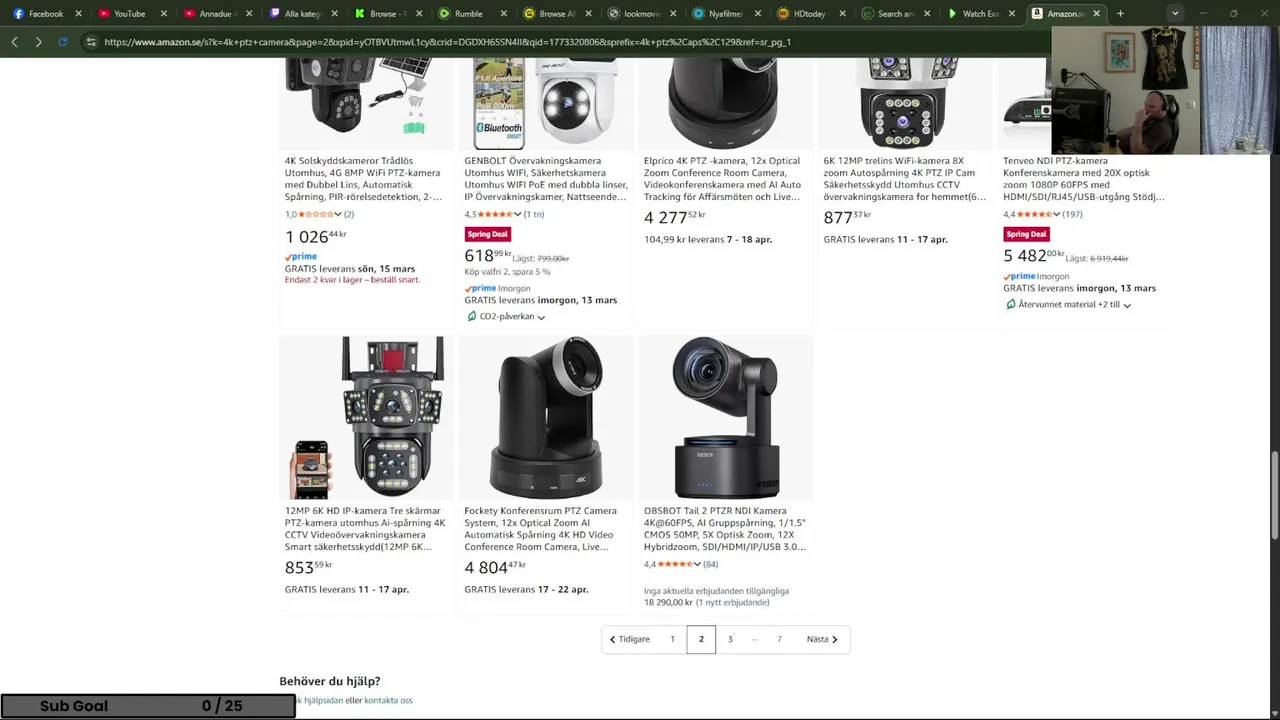Screen dimensions: 1280x720
Task: Click the GENBOLT Spring Deal badge
Action: (x=487, y=234)
